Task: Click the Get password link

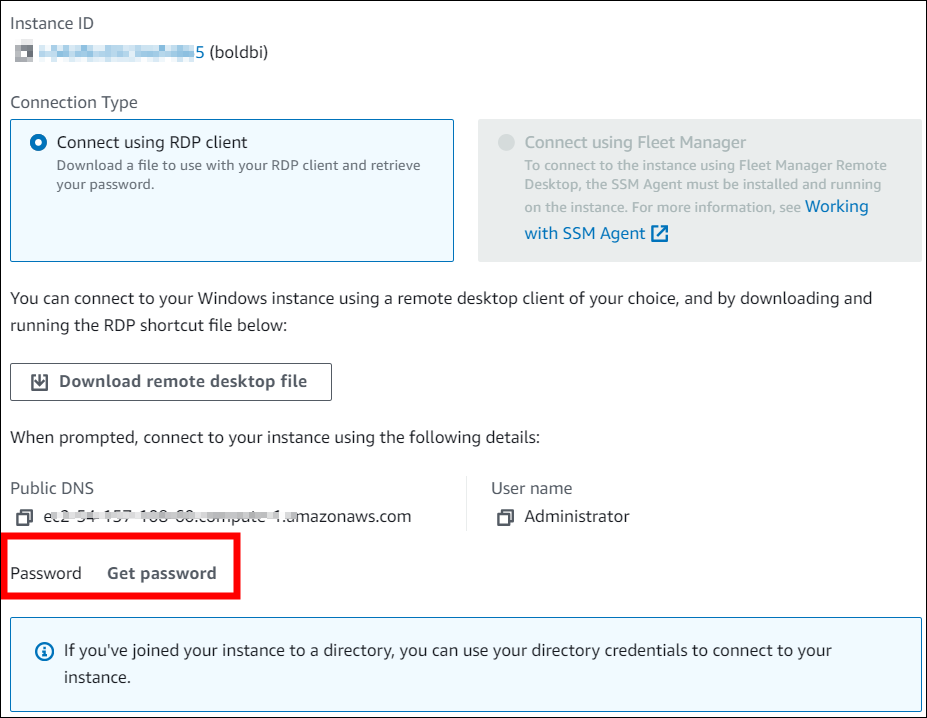Action: click(x=161, y=573)
